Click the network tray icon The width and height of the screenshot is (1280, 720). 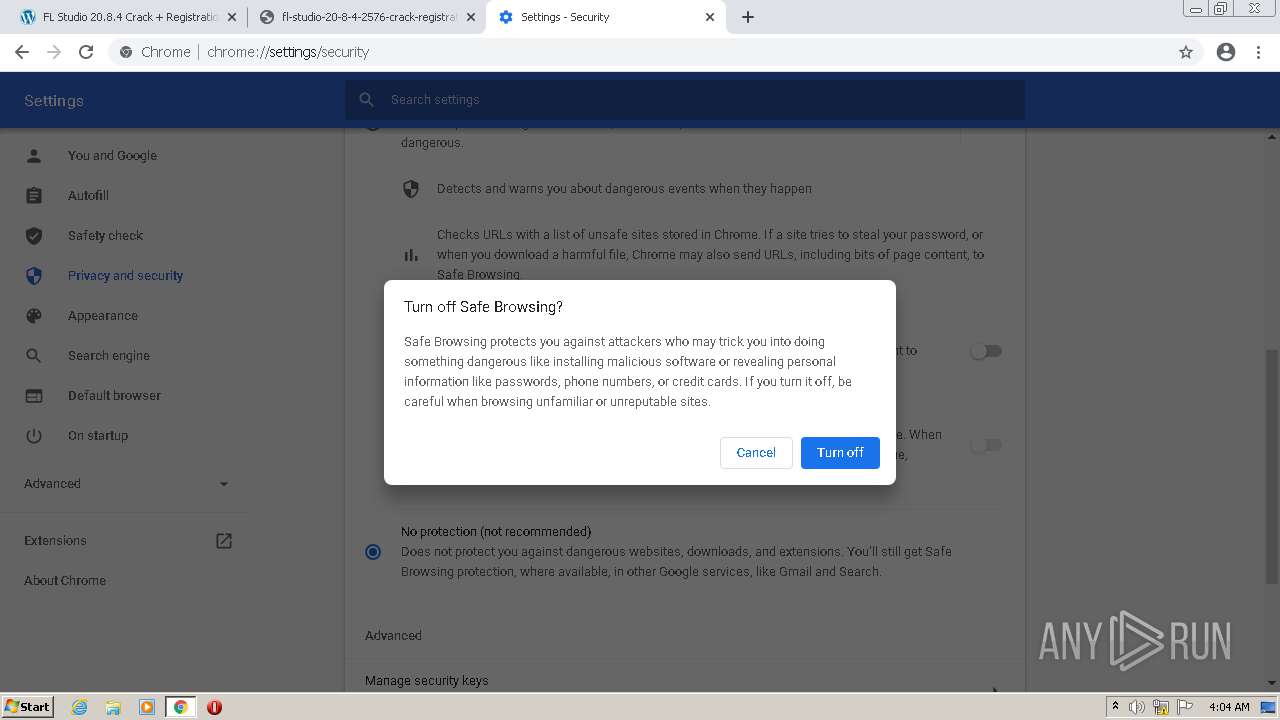point(1161,707)
